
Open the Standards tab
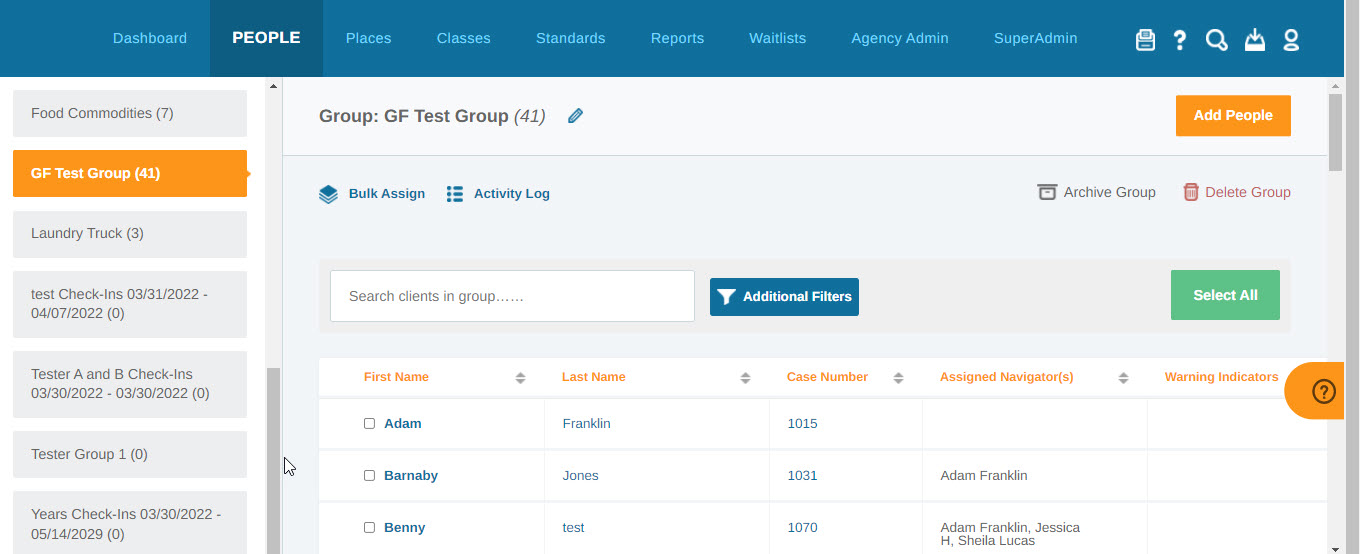click(x=570, y=38)
